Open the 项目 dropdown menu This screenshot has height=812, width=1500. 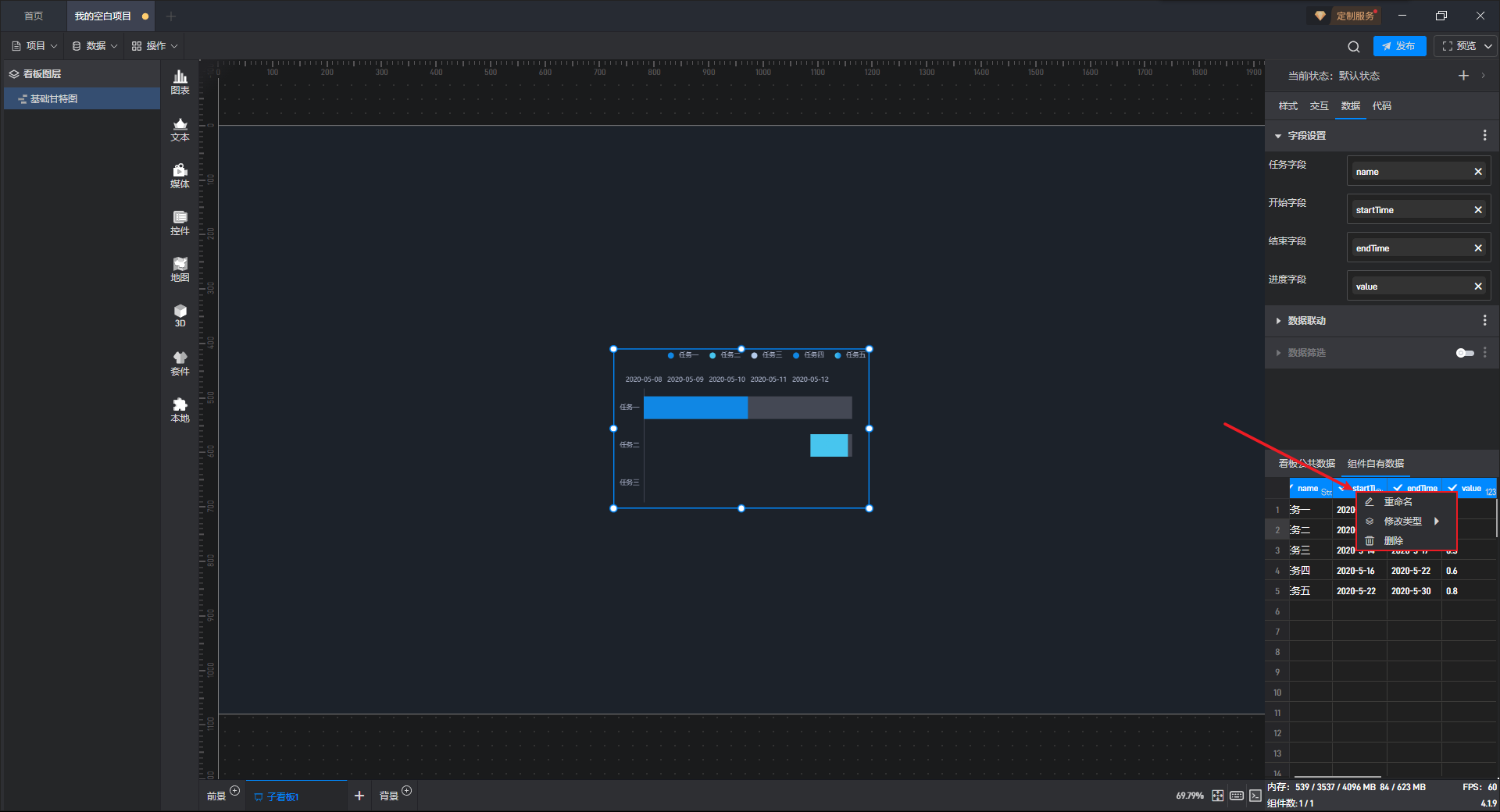pos(35,46)
